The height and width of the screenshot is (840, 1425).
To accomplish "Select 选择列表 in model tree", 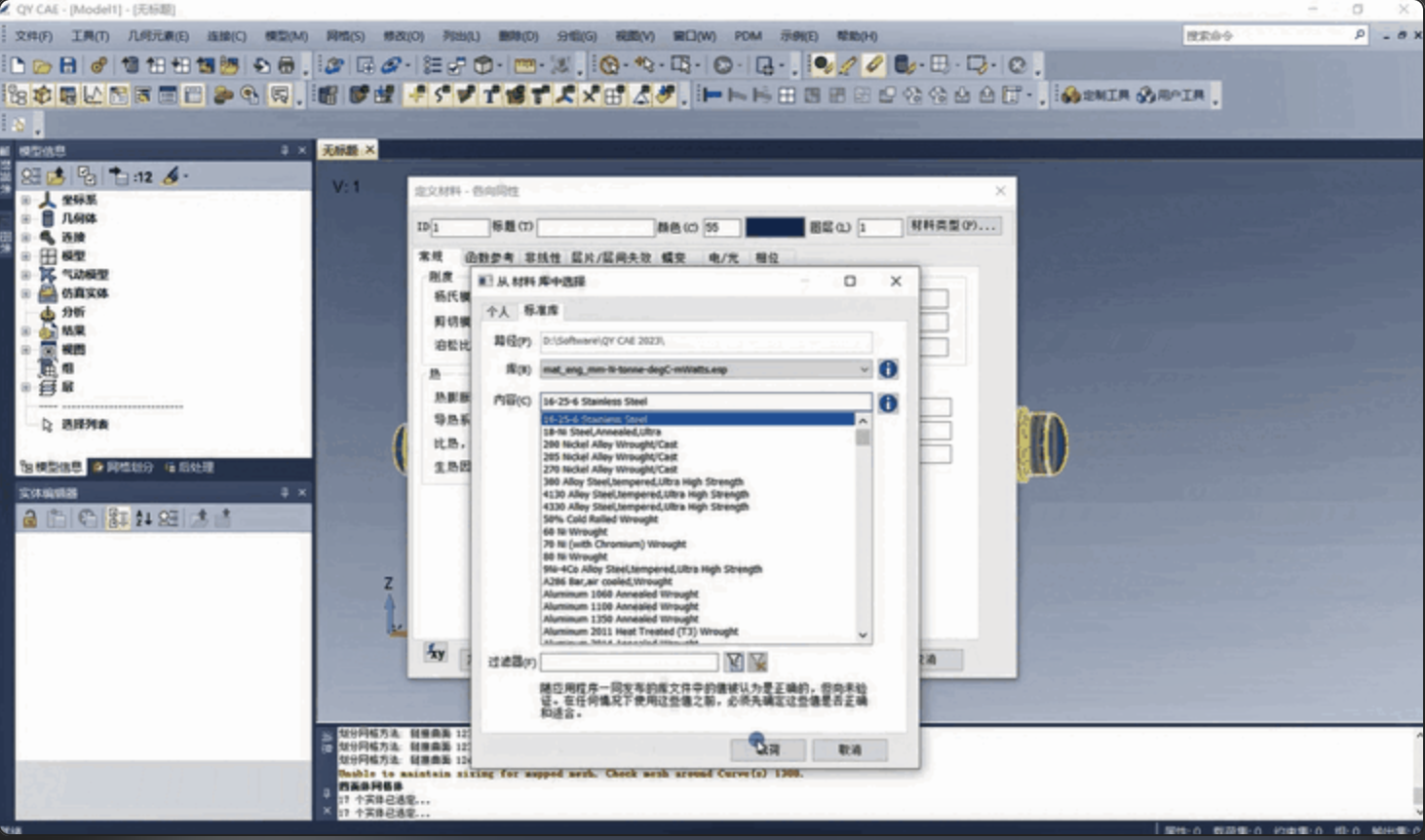I will tap(85, 425).
